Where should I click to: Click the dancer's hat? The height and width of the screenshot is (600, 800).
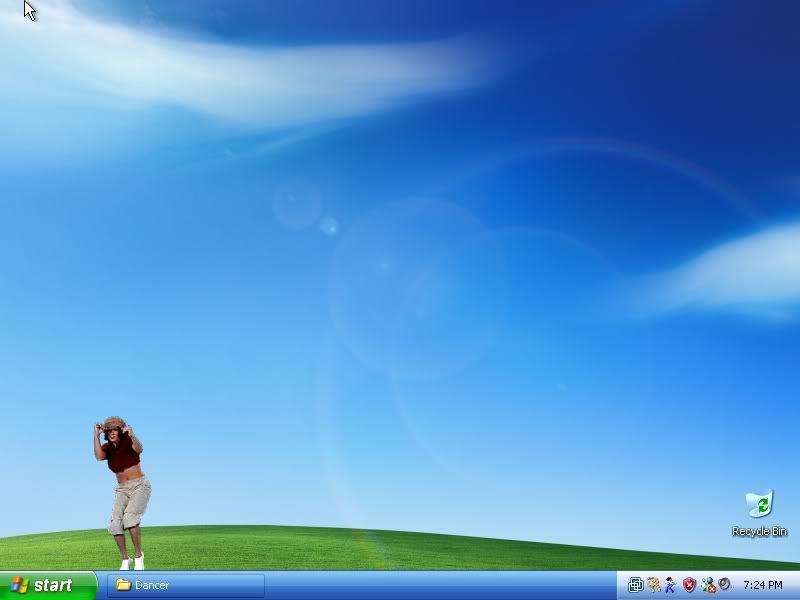[x=113, y=422]
